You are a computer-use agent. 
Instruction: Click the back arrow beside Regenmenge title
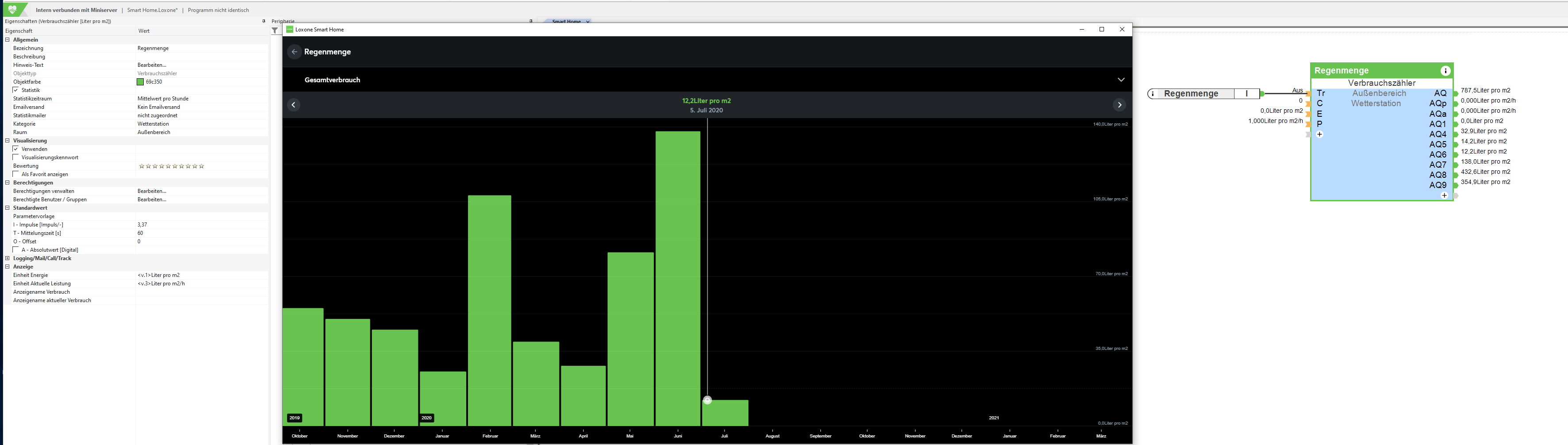tap(294, 52)
